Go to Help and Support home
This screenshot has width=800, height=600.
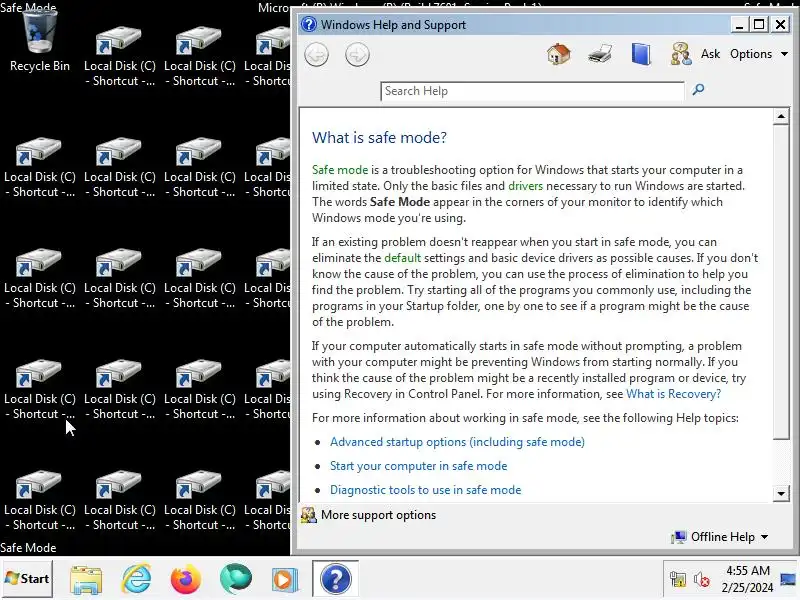pos(559,54)
